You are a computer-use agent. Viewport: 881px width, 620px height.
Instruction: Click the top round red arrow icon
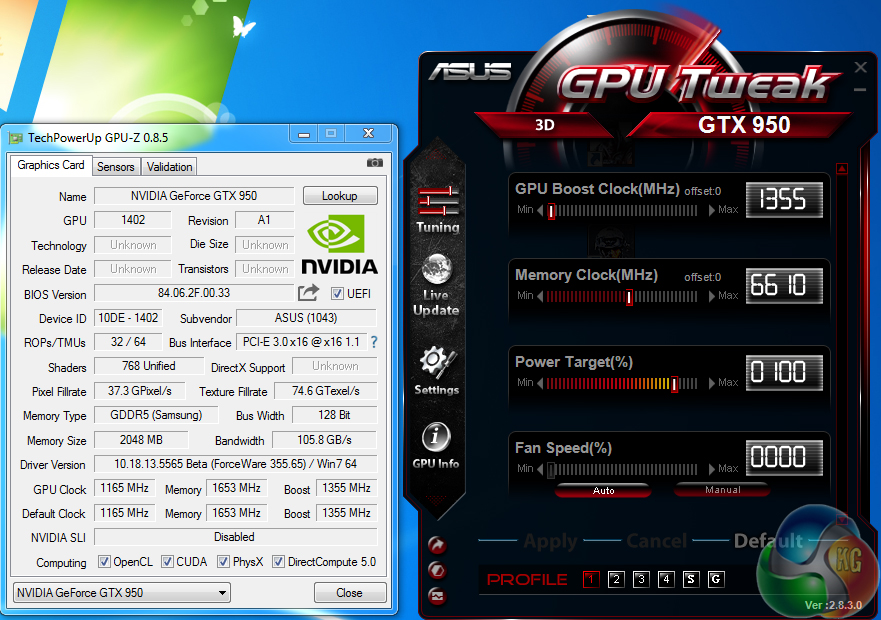[x=437, y=544]
